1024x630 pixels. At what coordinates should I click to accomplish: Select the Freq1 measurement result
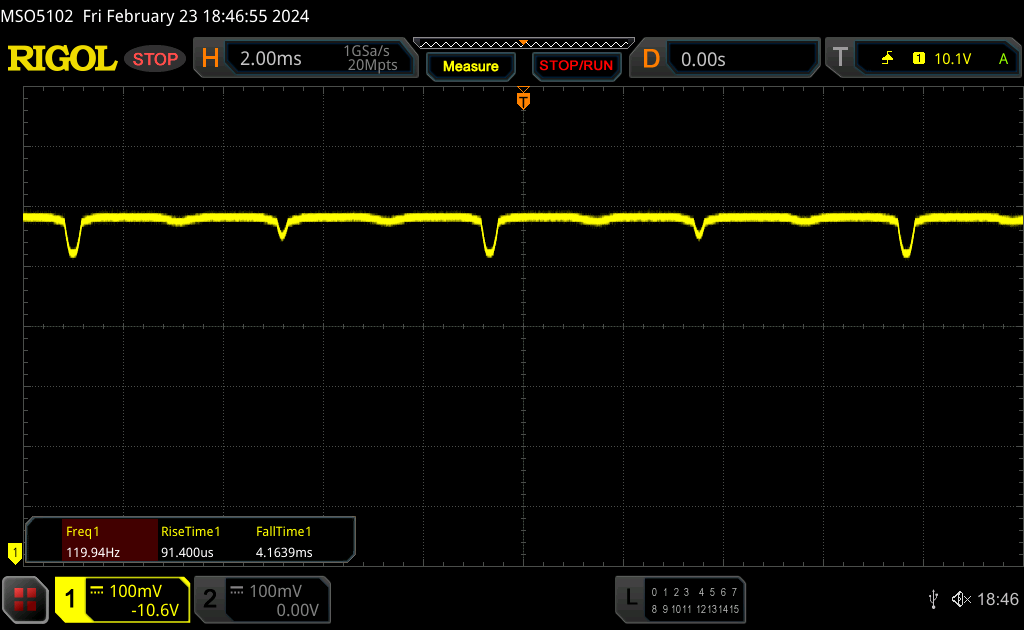(x=110, y=541)
